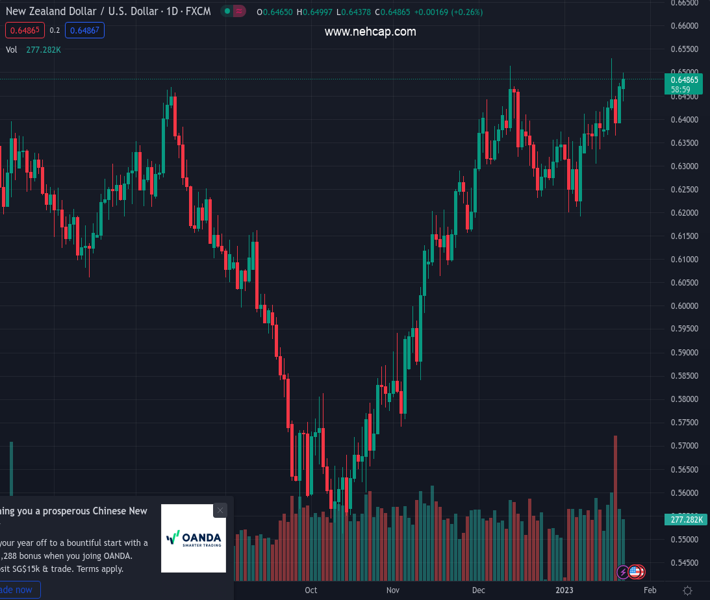Toggle the market status indicator pill
This screenshot has height=600, width=710.
[x=233, y=11]
